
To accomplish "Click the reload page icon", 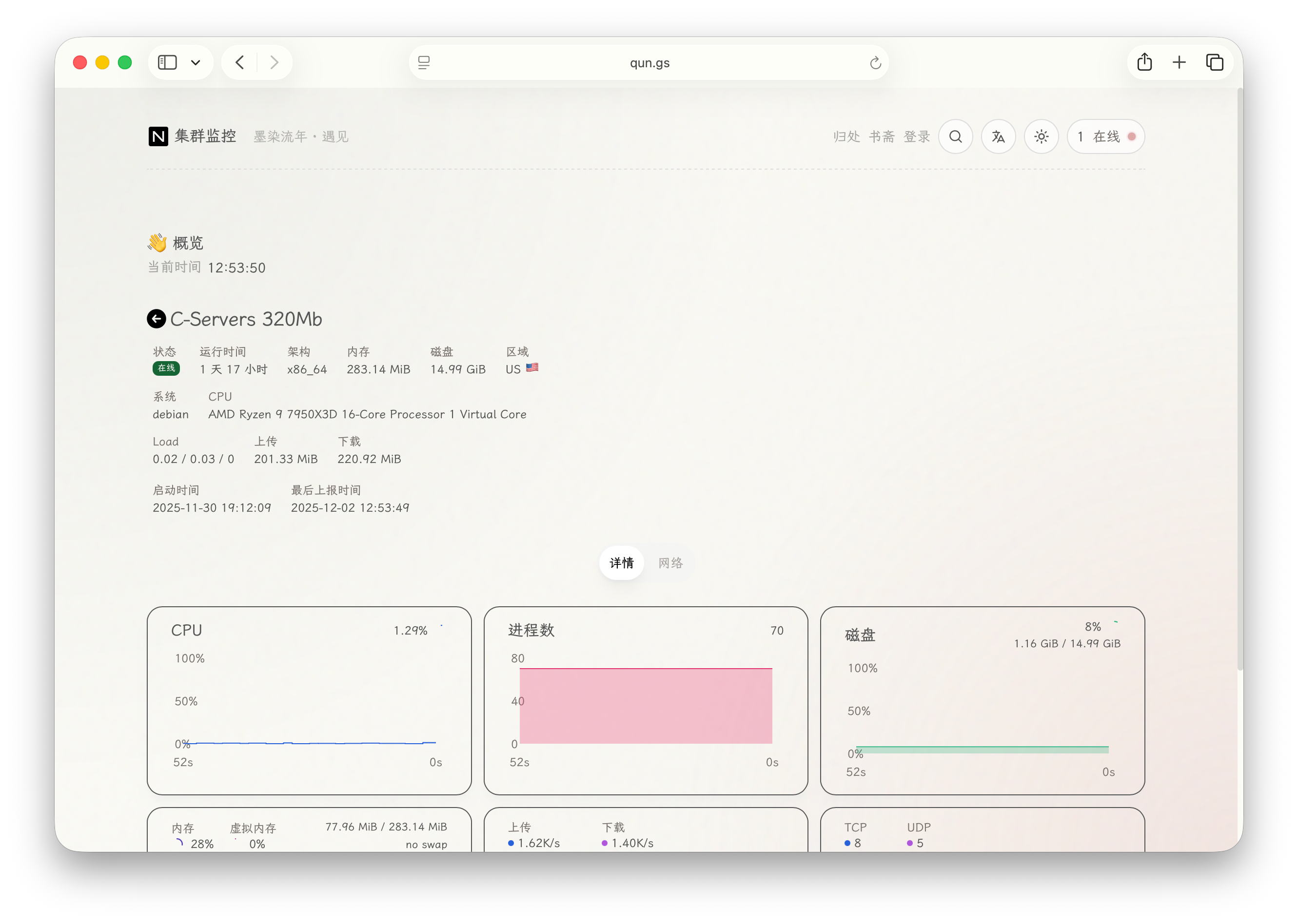I will pyautogui.click(x=875, y=62).
